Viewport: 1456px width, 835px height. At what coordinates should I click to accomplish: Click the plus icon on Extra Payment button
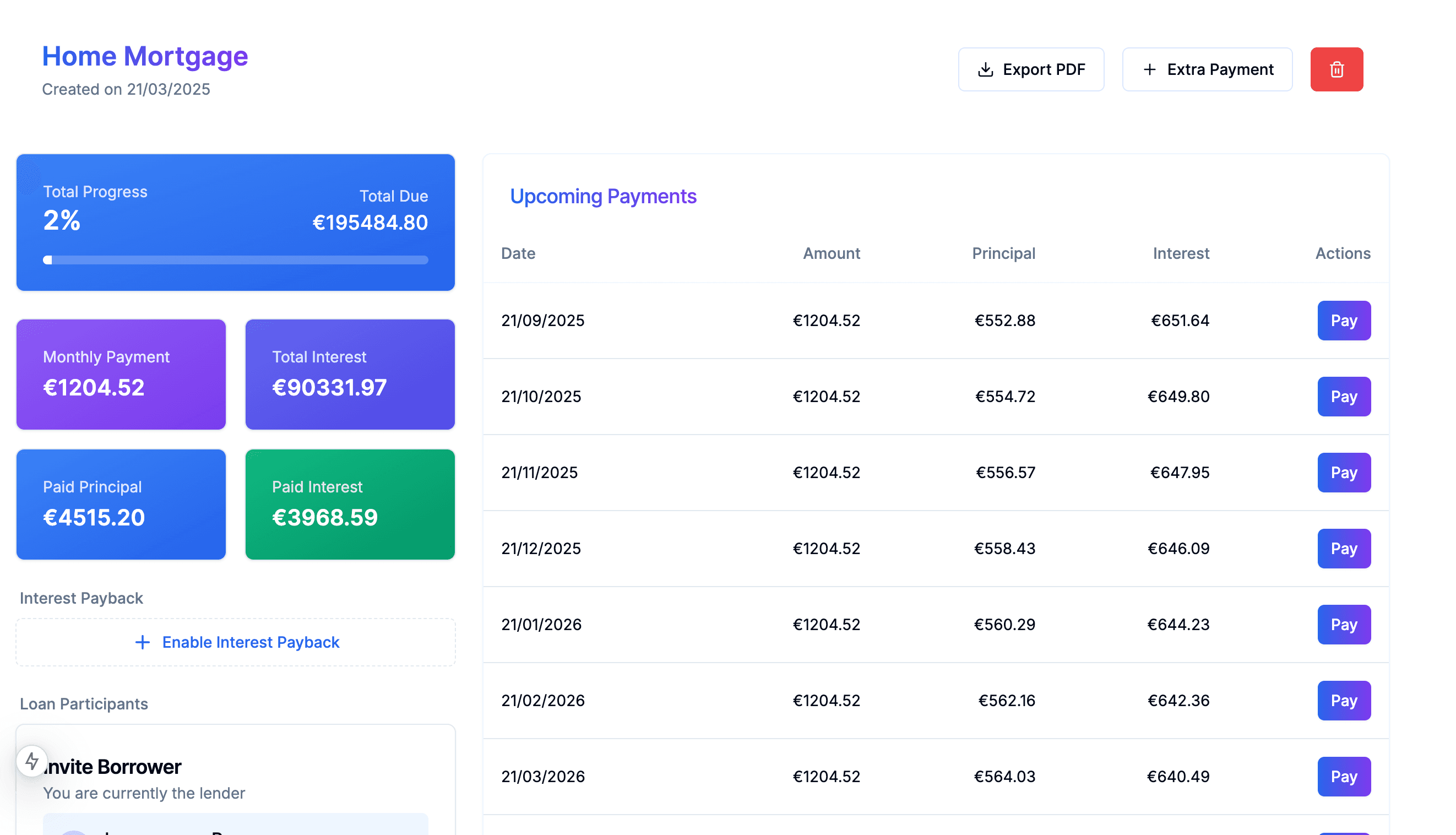tap(1149, 69)
